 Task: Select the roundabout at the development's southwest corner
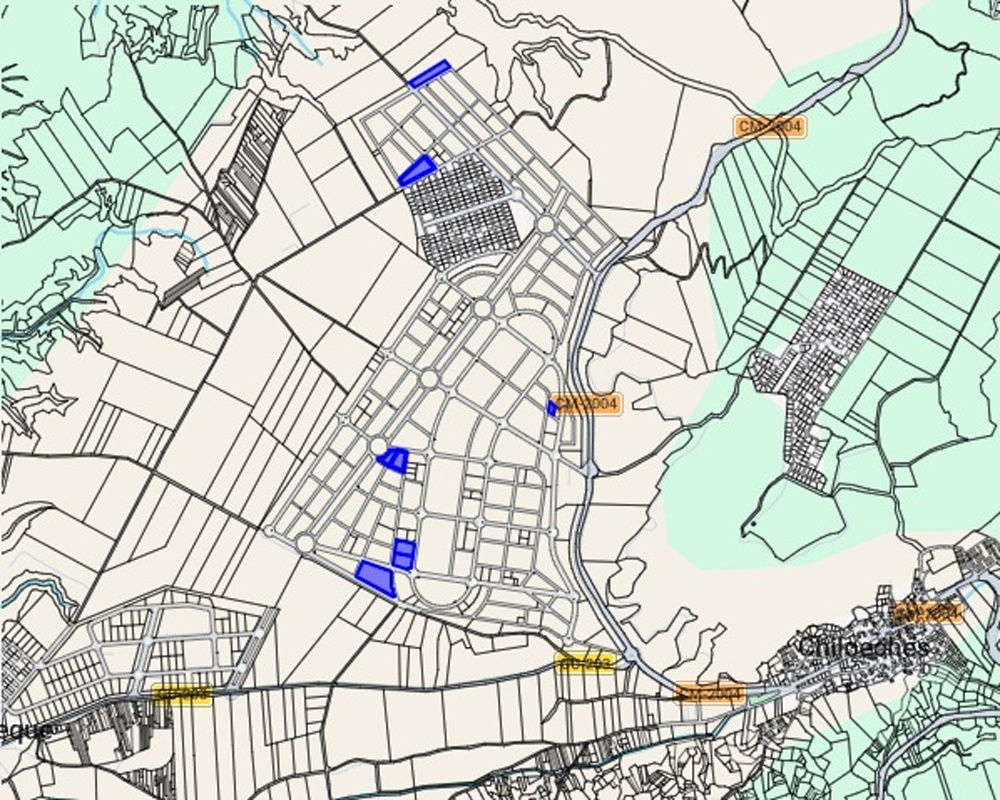click(304, 541)
